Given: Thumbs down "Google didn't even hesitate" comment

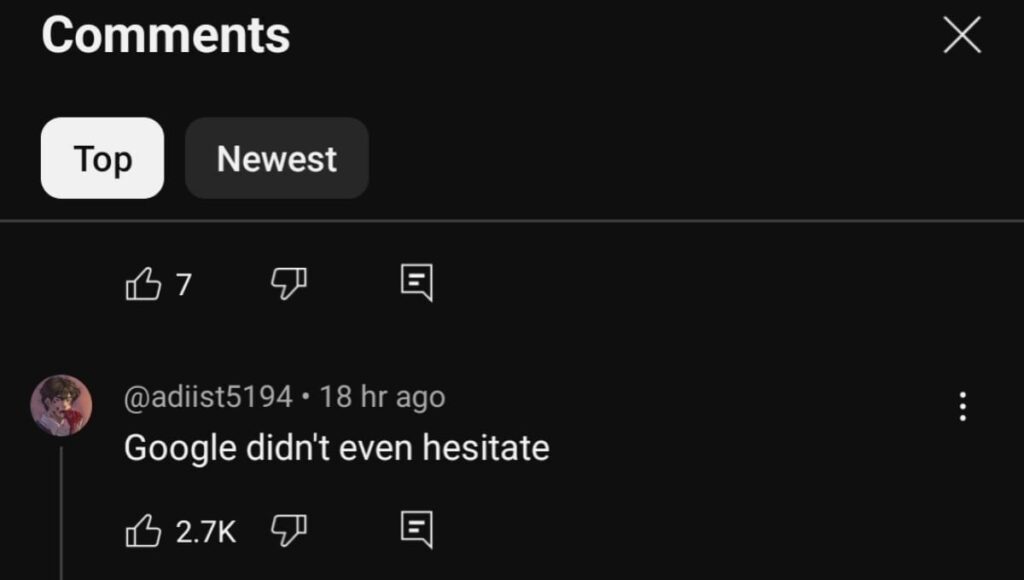Looking at the screenshot, I should (x=288, y=530).
